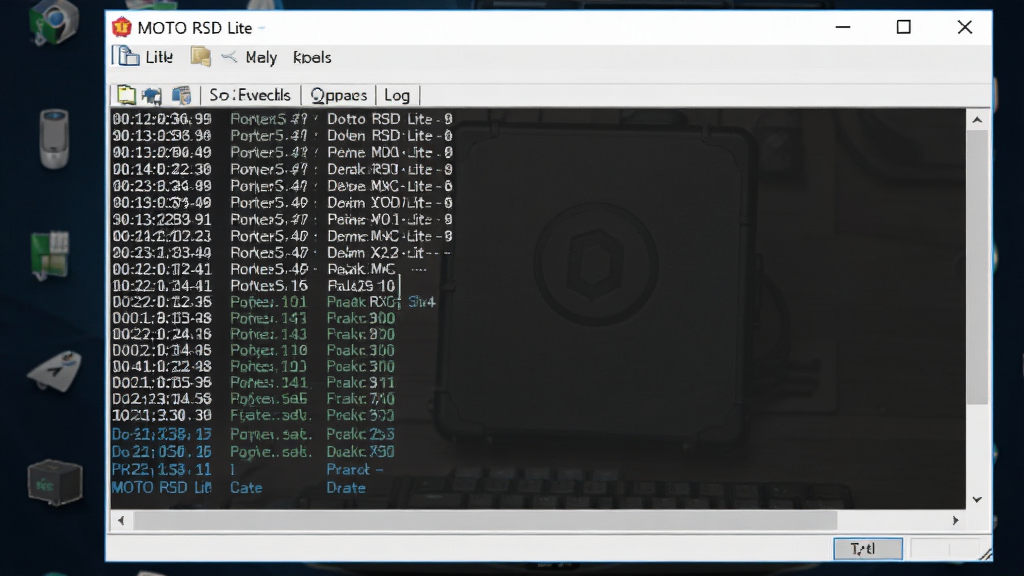Click the empty status field beside Tytl
Image resolution: width=1024 pixels, height=576 pixels.
click(x=944, y=549)
